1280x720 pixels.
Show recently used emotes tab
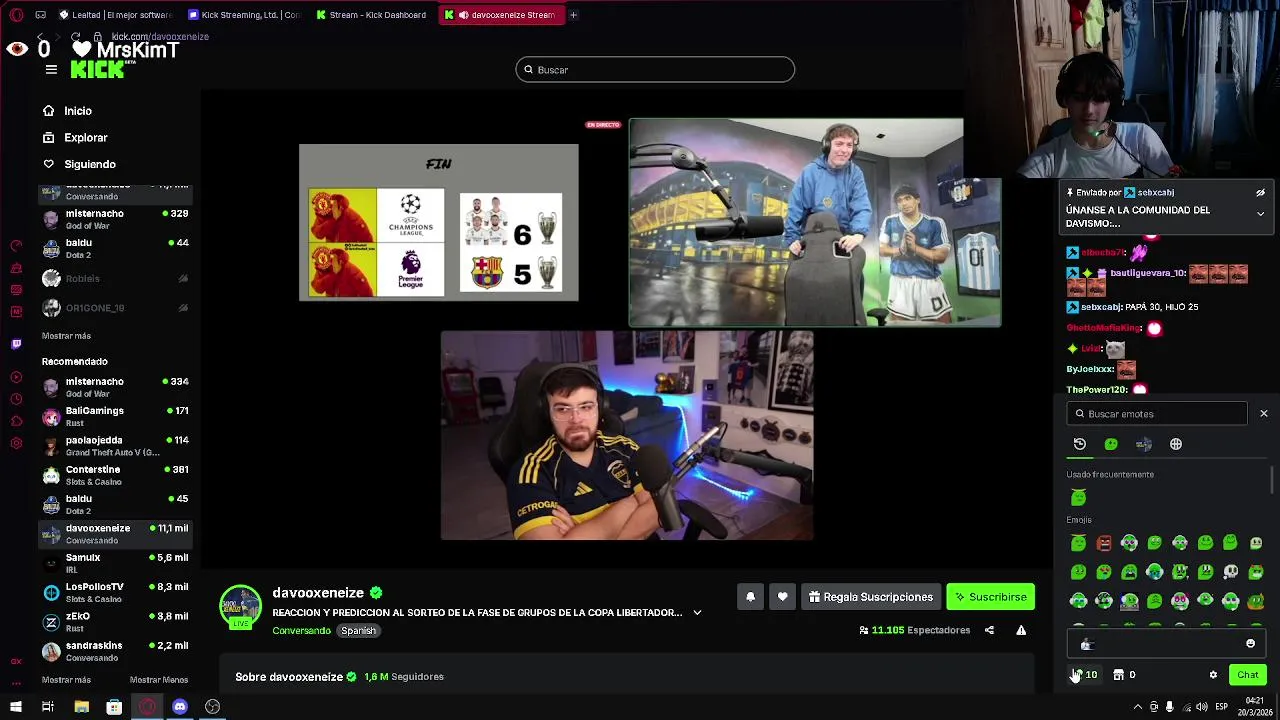tap(1080, 444)
